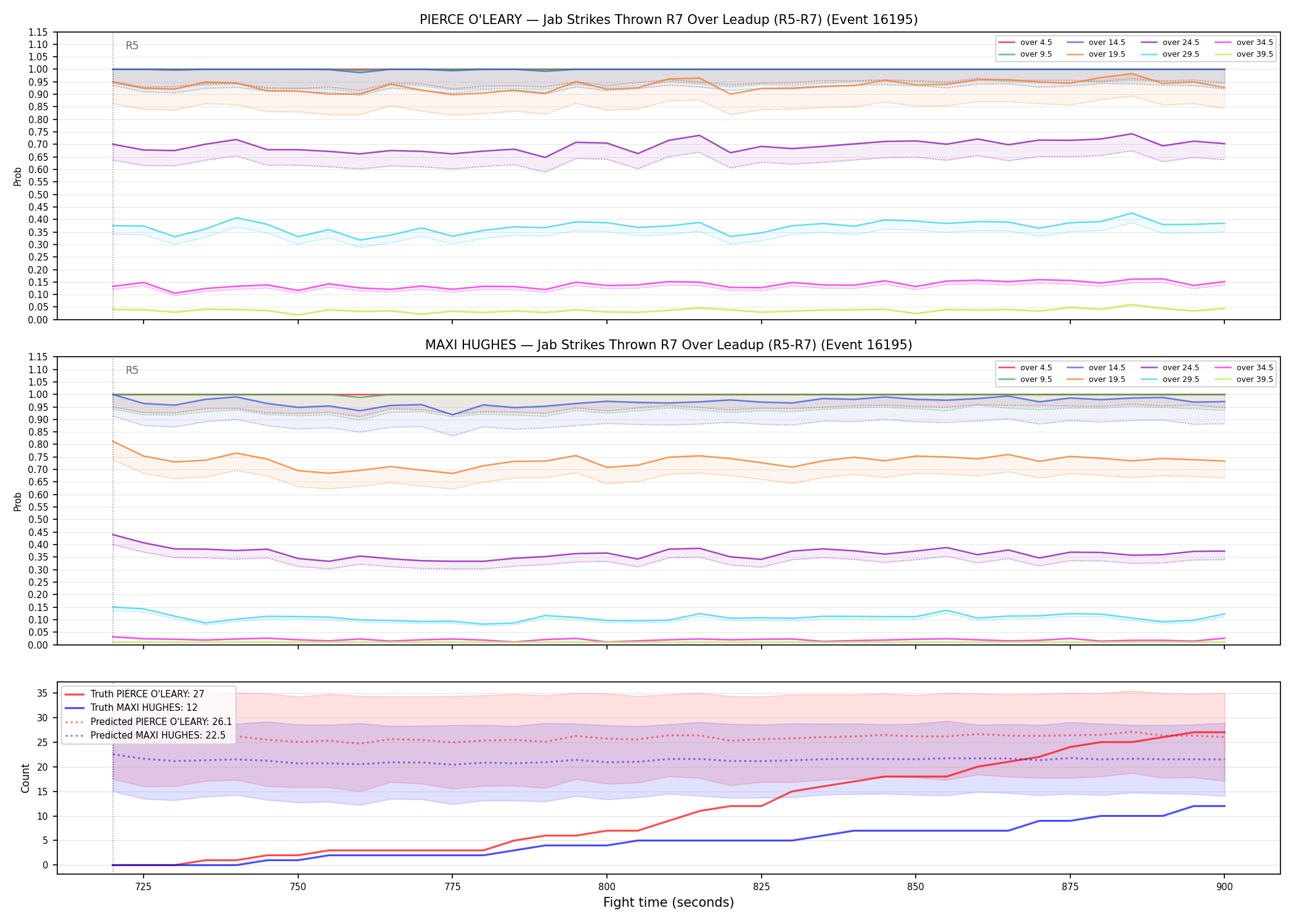This screenshot has width=1294, height=924.
Task: Click the 0.00 tick on Hughes Prob axis
Action: [38, 645]
